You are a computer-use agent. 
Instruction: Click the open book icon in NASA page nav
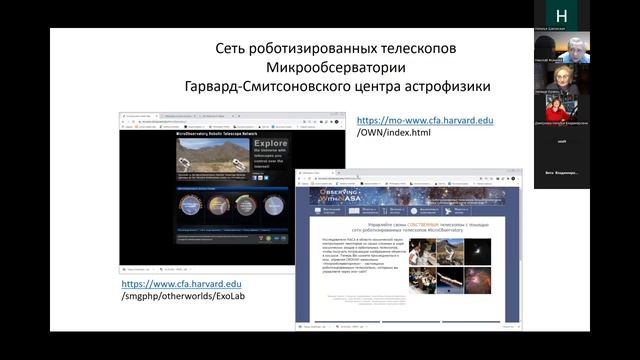354,211
